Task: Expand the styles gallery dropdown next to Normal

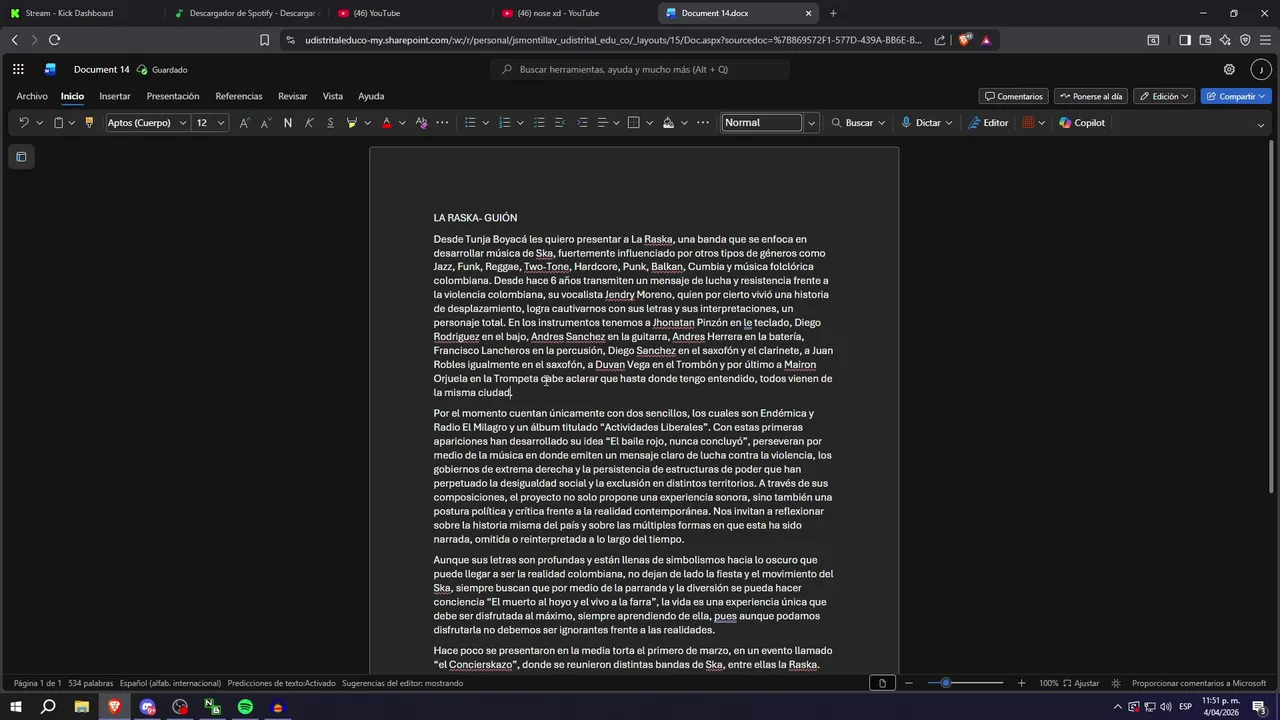Action: [812, 123]
